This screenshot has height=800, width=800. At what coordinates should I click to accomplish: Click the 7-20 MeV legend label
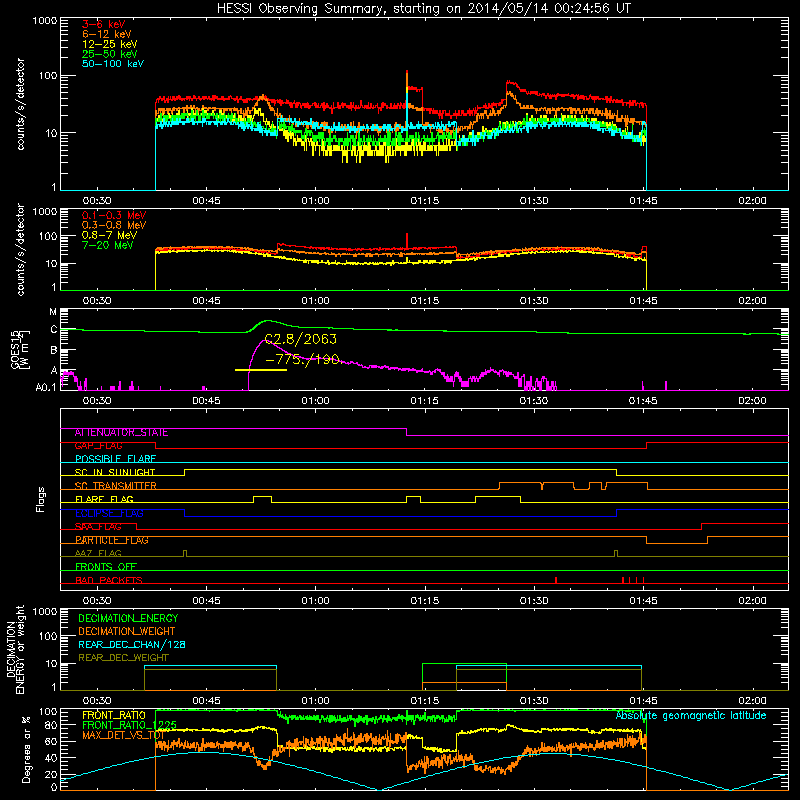[x=108, y=245]
